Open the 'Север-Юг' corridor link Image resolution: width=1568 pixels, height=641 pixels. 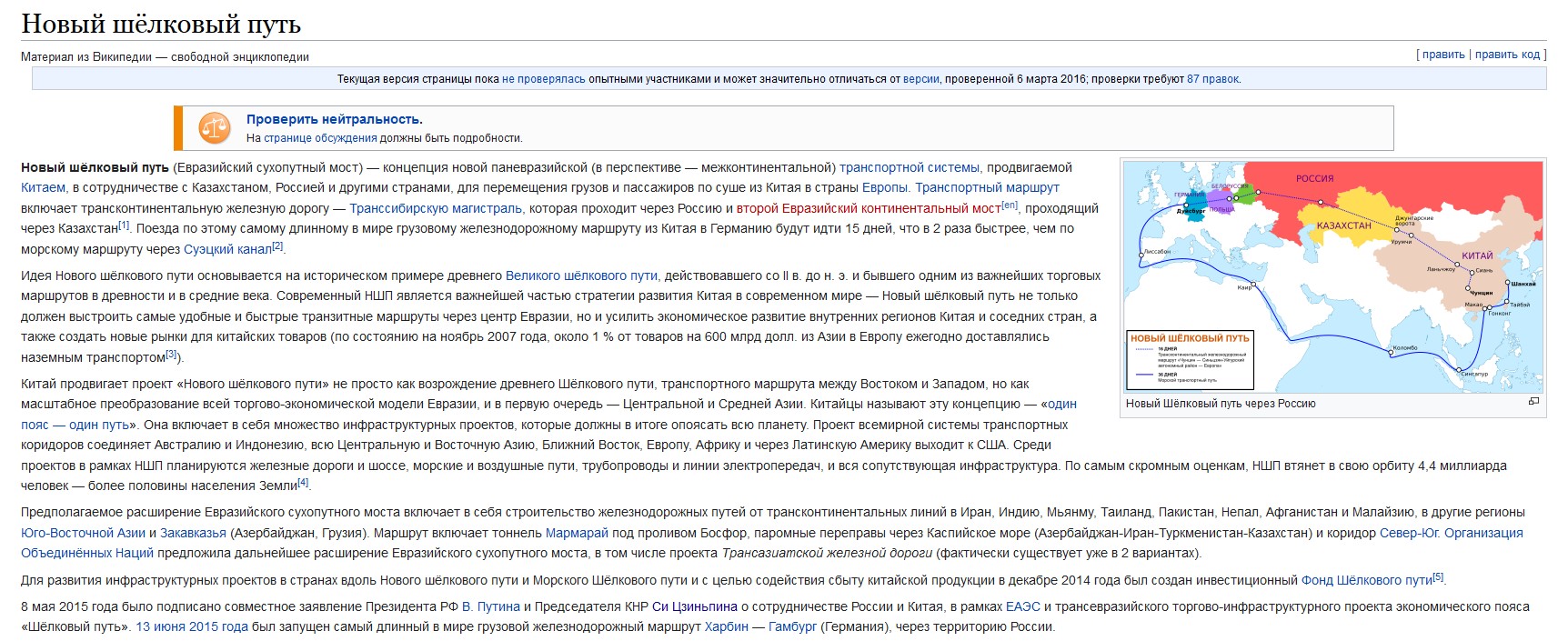[1408, 533]
